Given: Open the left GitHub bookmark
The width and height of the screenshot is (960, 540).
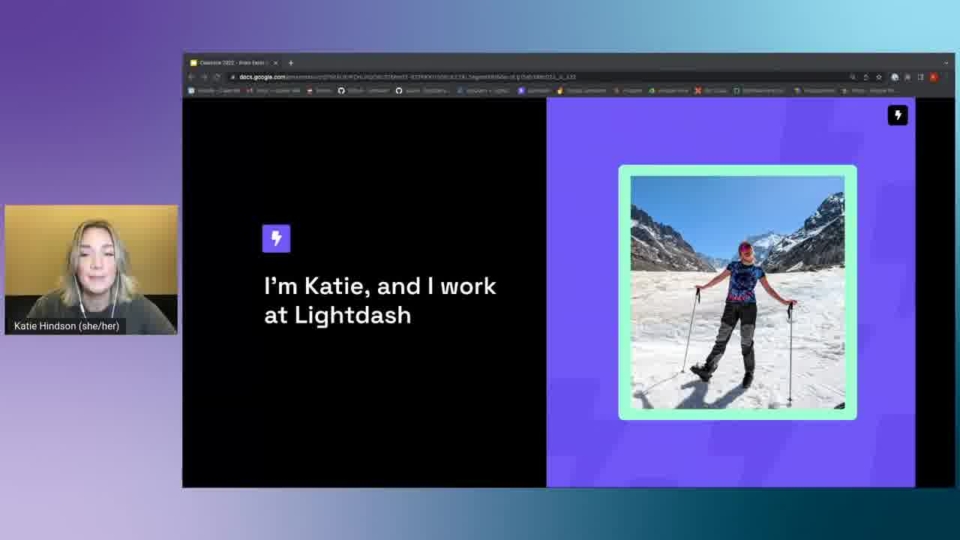Looking at the screenshot, I should click(x=364, y=91).
